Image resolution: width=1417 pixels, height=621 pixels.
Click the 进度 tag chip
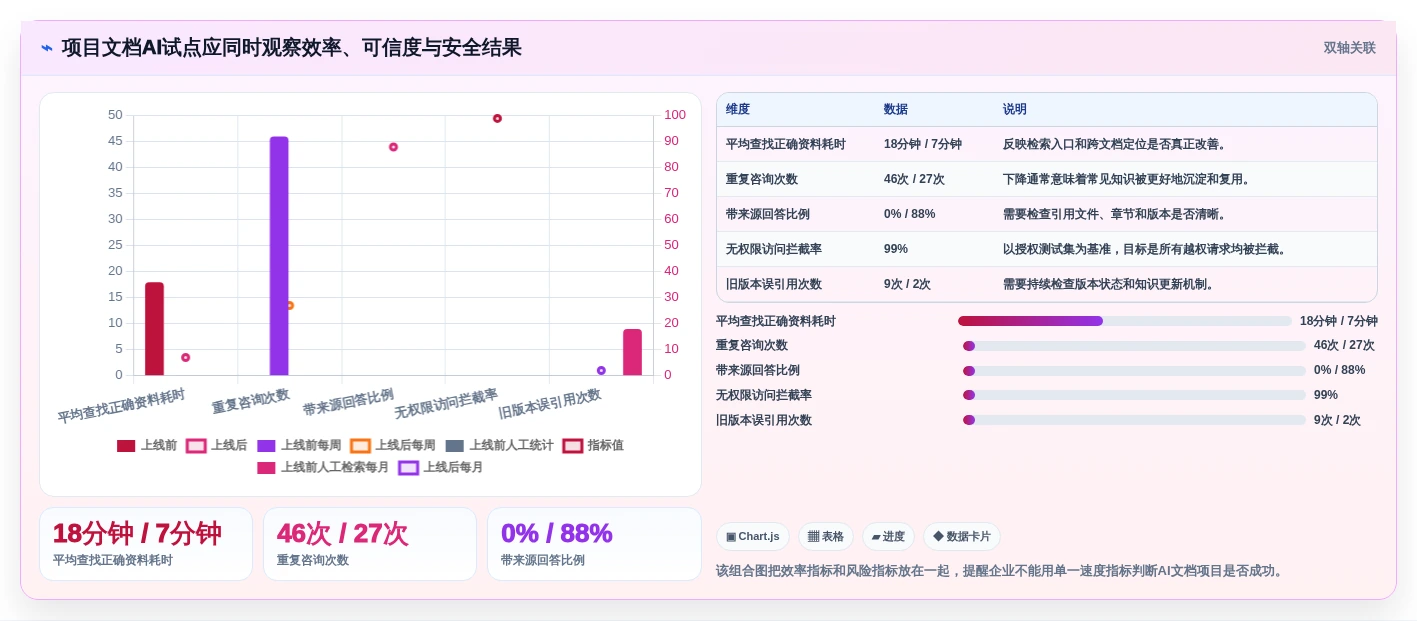pos(888,537)
